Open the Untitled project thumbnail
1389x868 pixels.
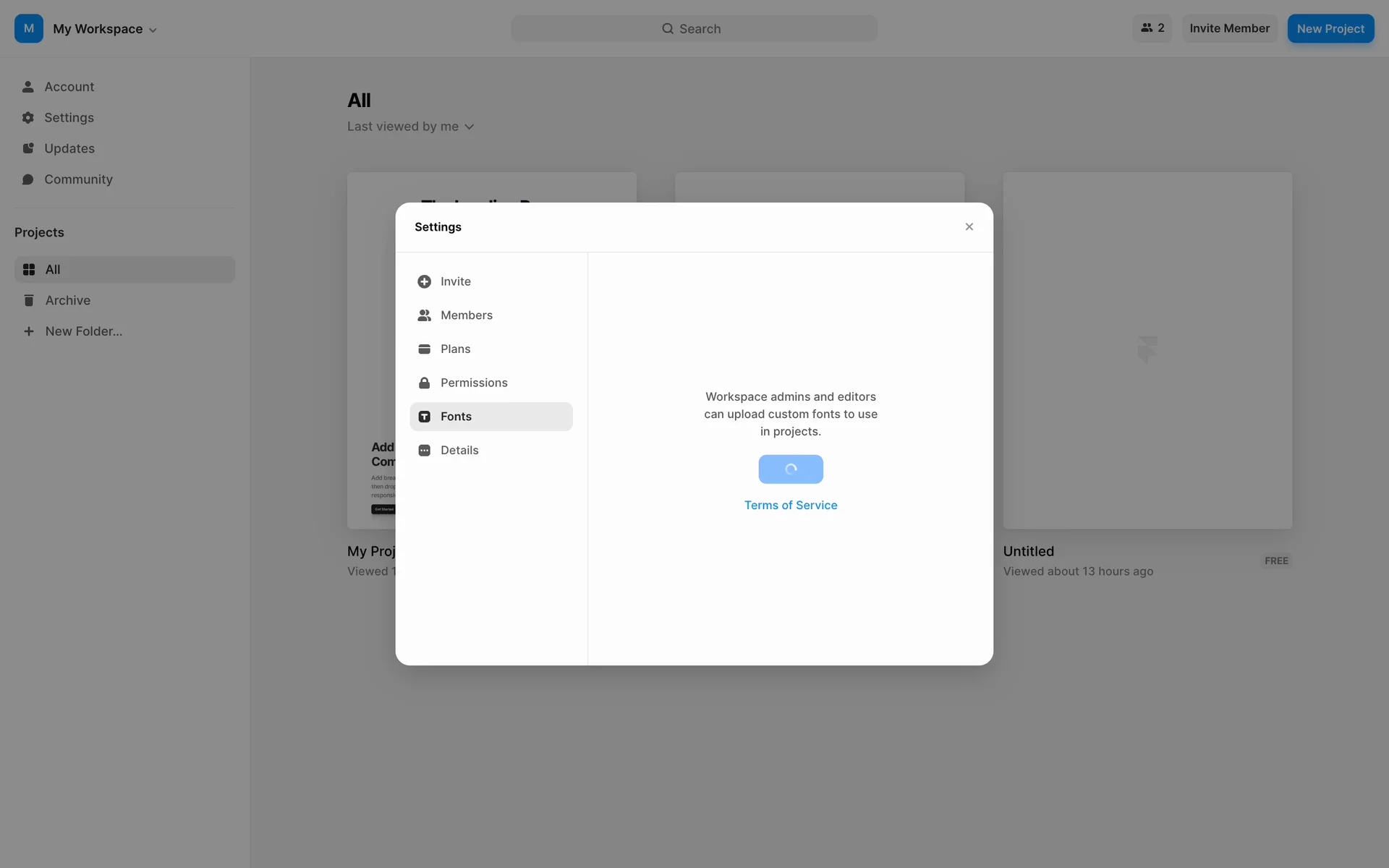[x=1147, y=350]
